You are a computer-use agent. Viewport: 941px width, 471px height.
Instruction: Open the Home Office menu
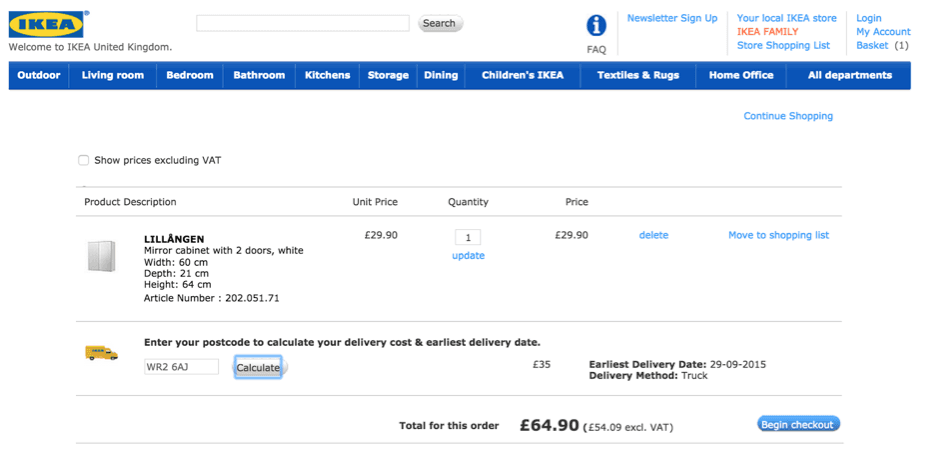741,75
